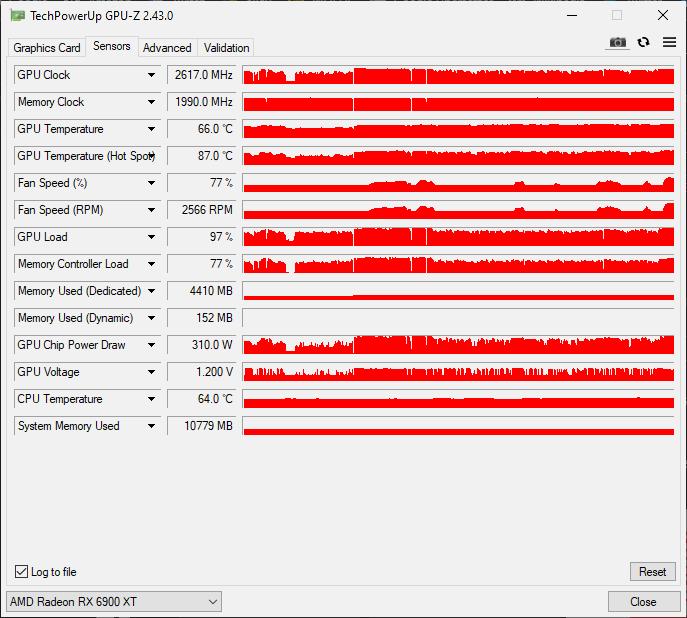This screenshot has height=618, width=687.
Task: Open the Memory Controller Load dropdown
Action: click(x=151, y=264)
